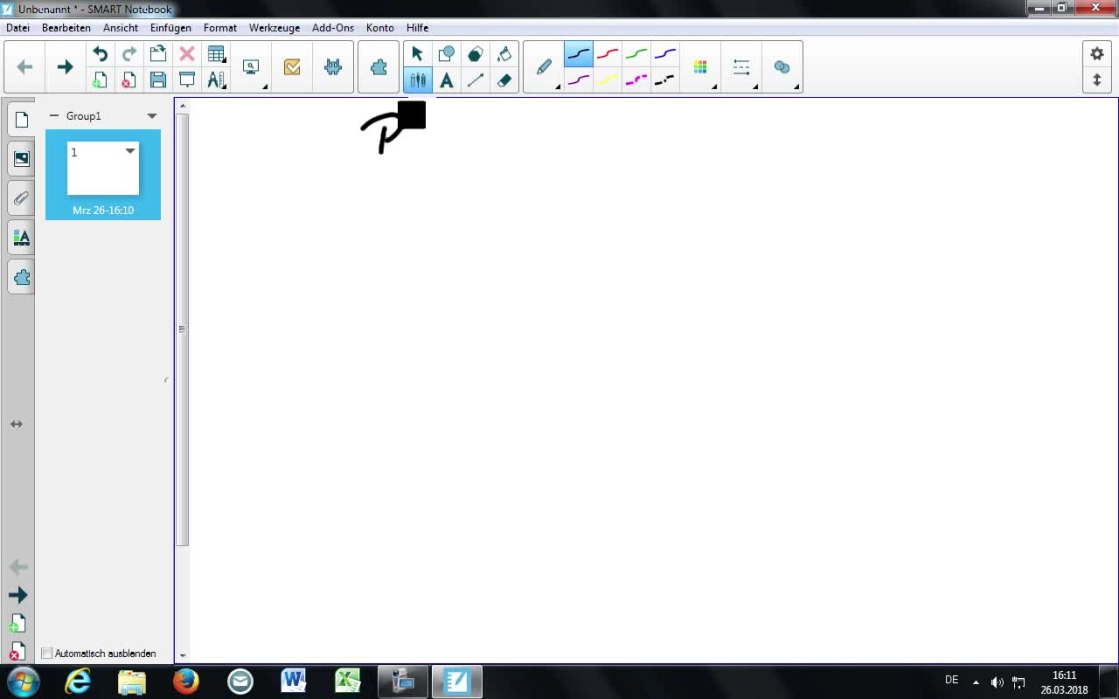Screen dimensions: 1119x699
Task: Open the Einfügen menu
Action: [171, 28]
